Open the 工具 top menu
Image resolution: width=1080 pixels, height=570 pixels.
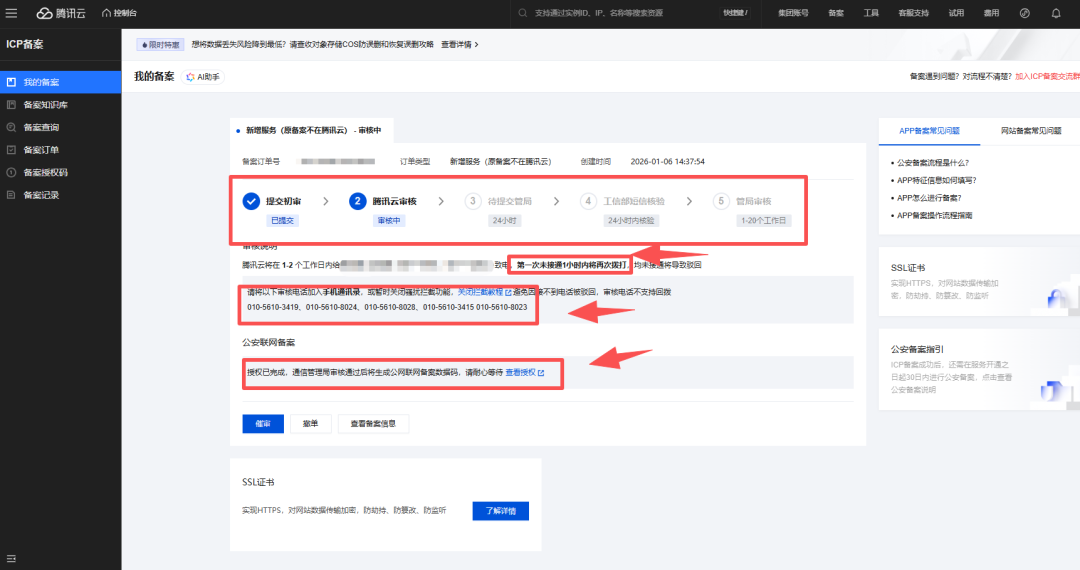point(871,13)
